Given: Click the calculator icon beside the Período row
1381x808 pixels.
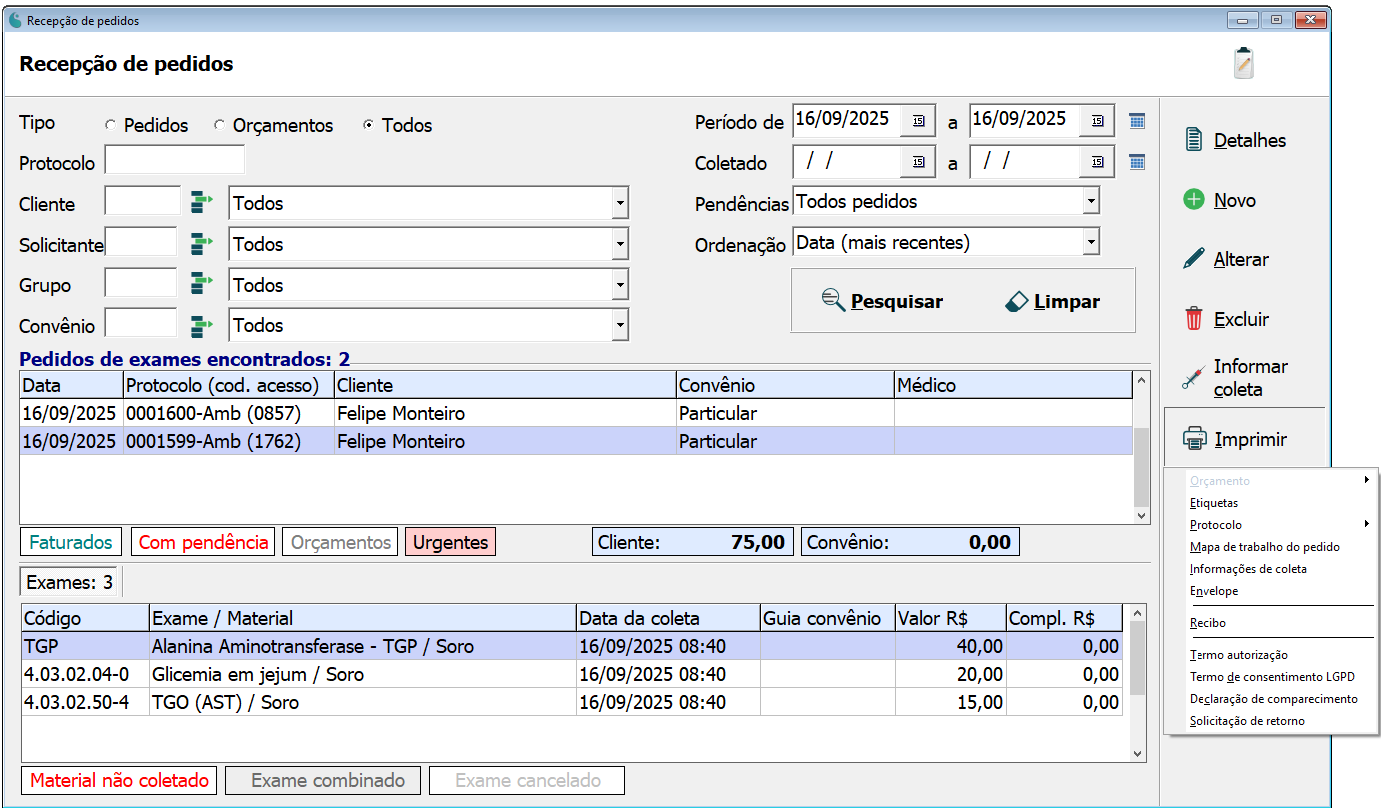Looking at the screenshot, I should (x=1137, y=121).
